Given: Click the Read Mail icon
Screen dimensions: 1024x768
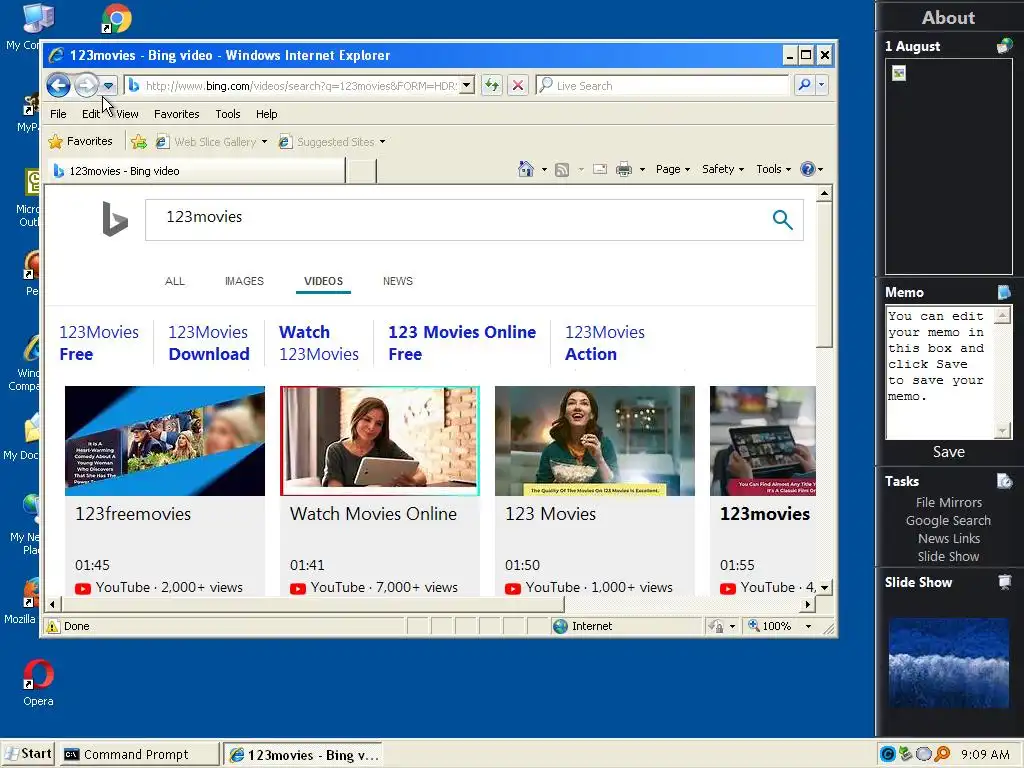Looking at the screenshot, I should 600,169.
